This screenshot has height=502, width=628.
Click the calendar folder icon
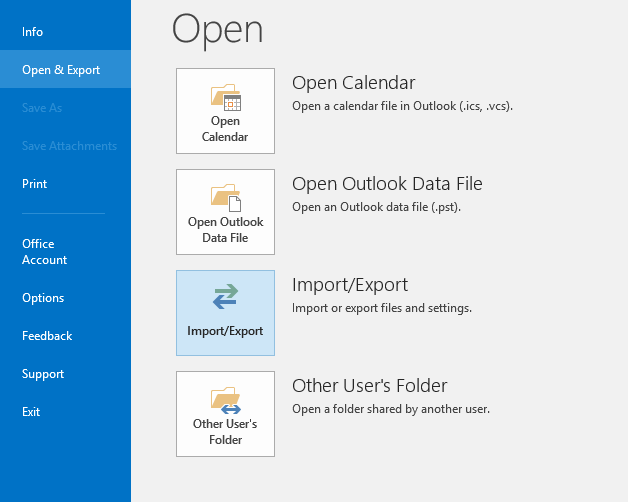click(x=226, y=97)
